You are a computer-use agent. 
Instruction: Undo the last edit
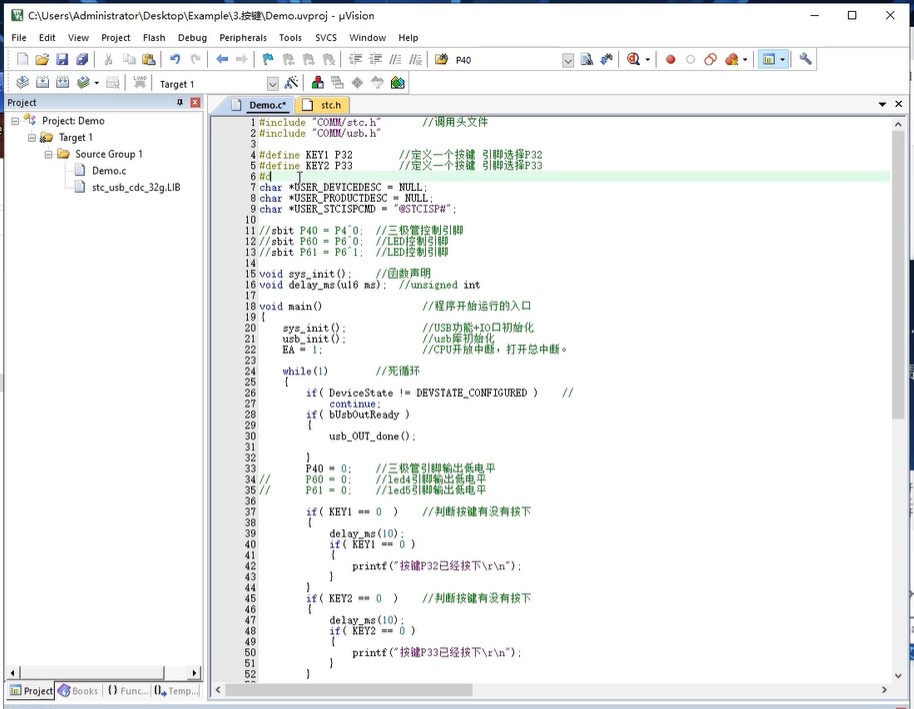(175, 59)
